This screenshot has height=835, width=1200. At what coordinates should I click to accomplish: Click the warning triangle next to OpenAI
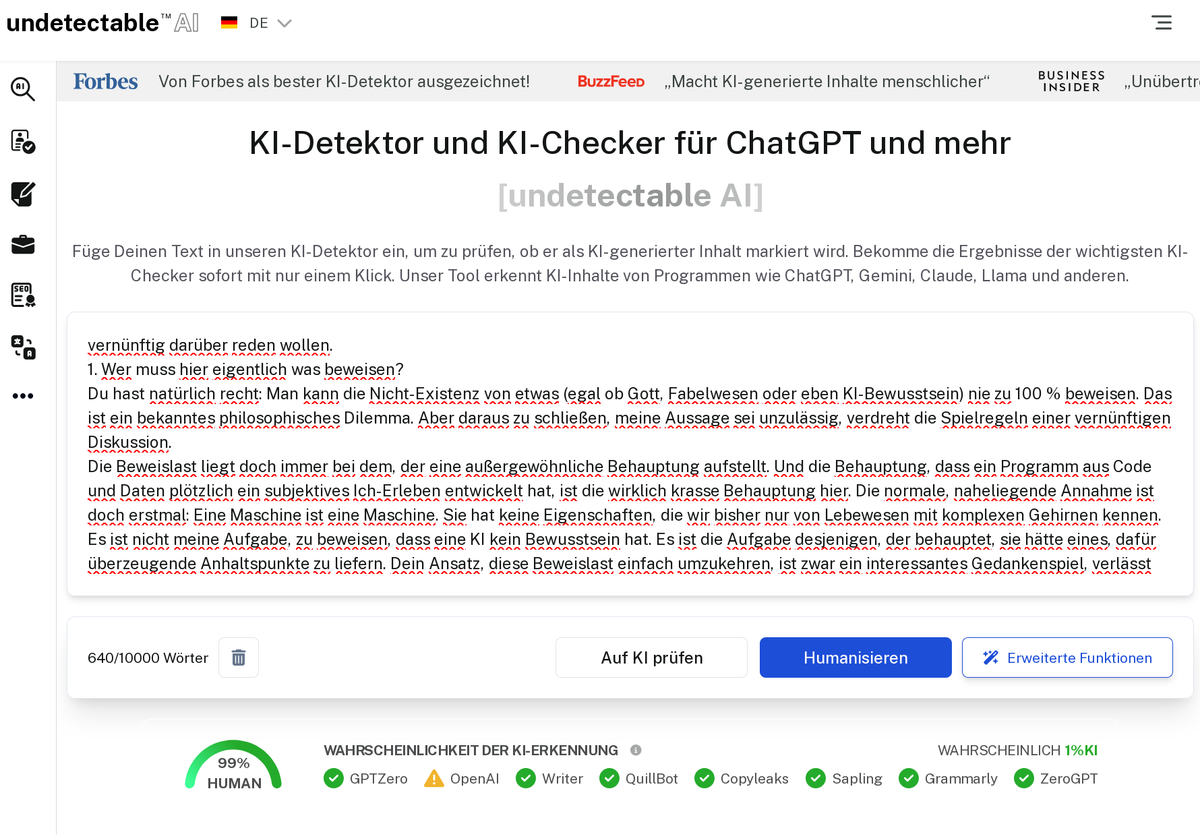434,778
